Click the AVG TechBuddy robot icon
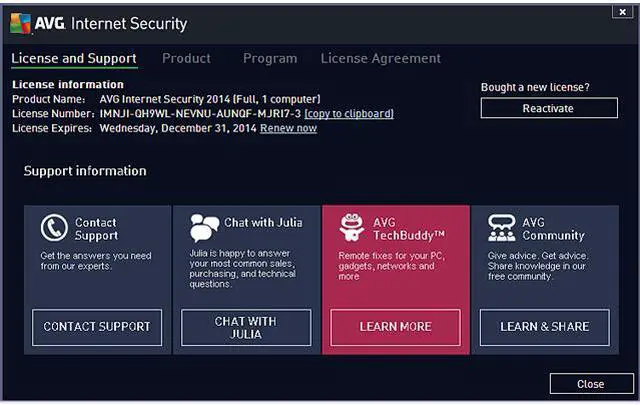This screenshot has width=640, height=405. coord(351,227)
